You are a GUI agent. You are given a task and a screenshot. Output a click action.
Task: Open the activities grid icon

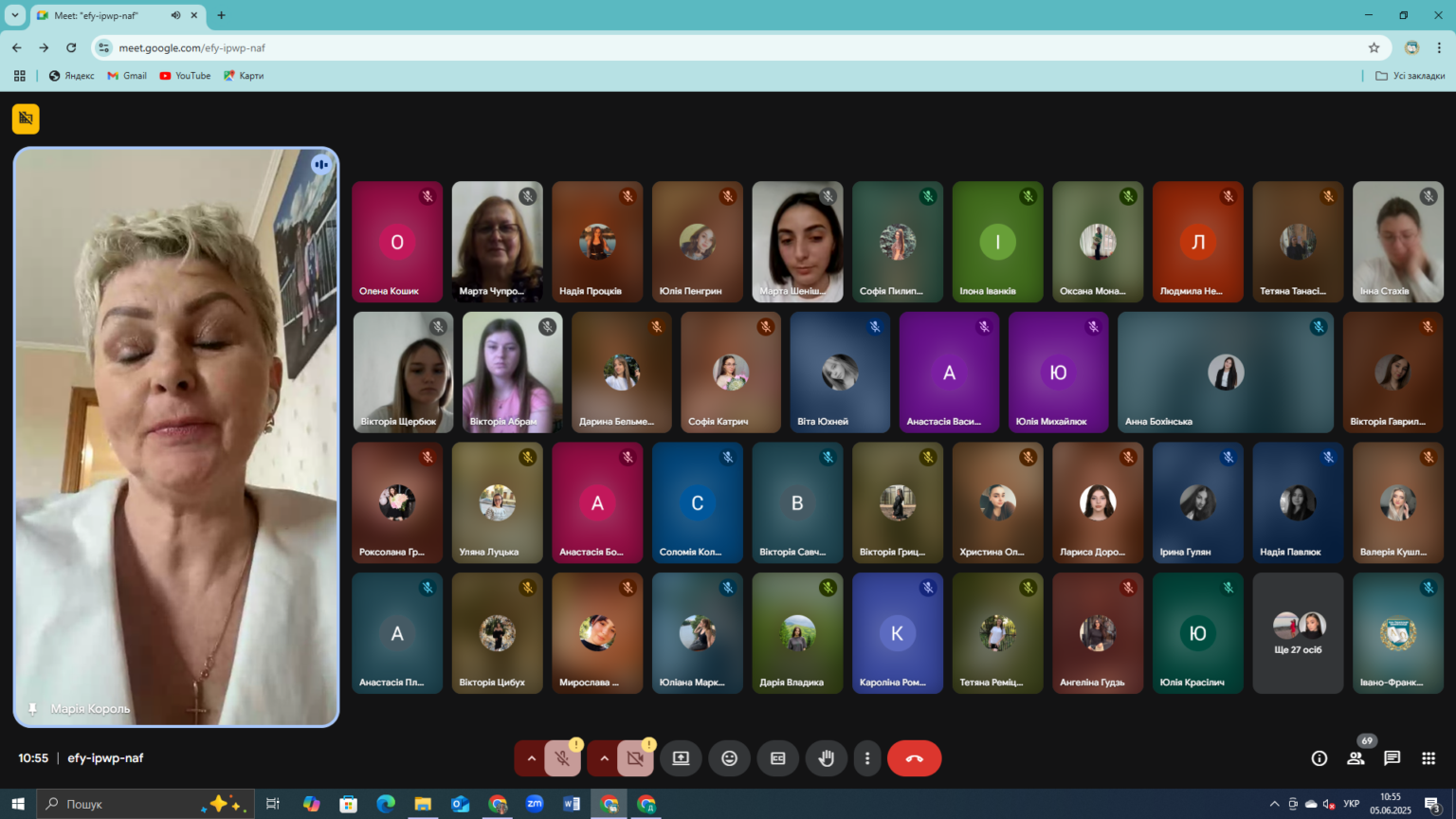coord(1429,758)
